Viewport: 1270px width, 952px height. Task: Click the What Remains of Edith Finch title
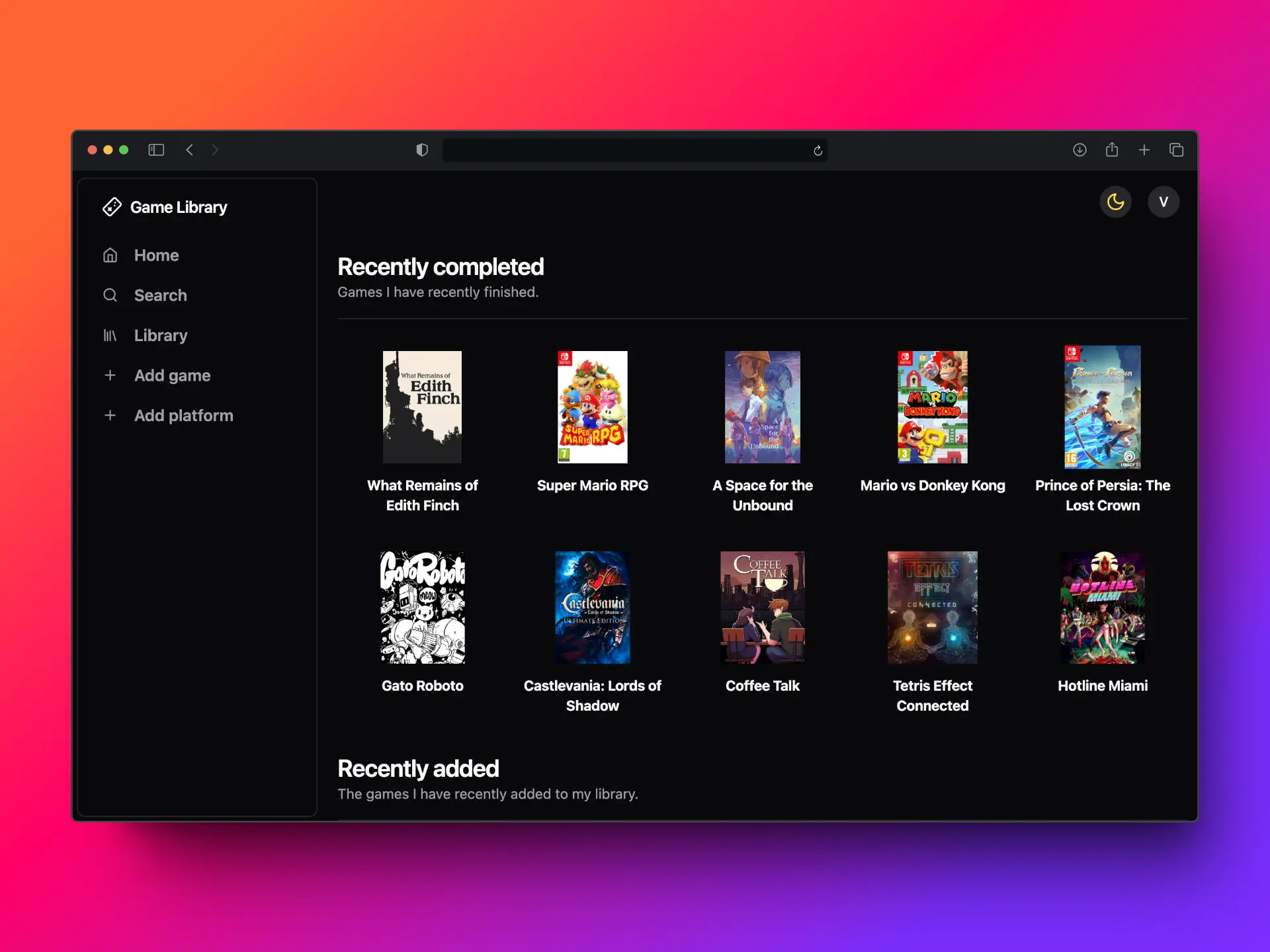point(422,495)
